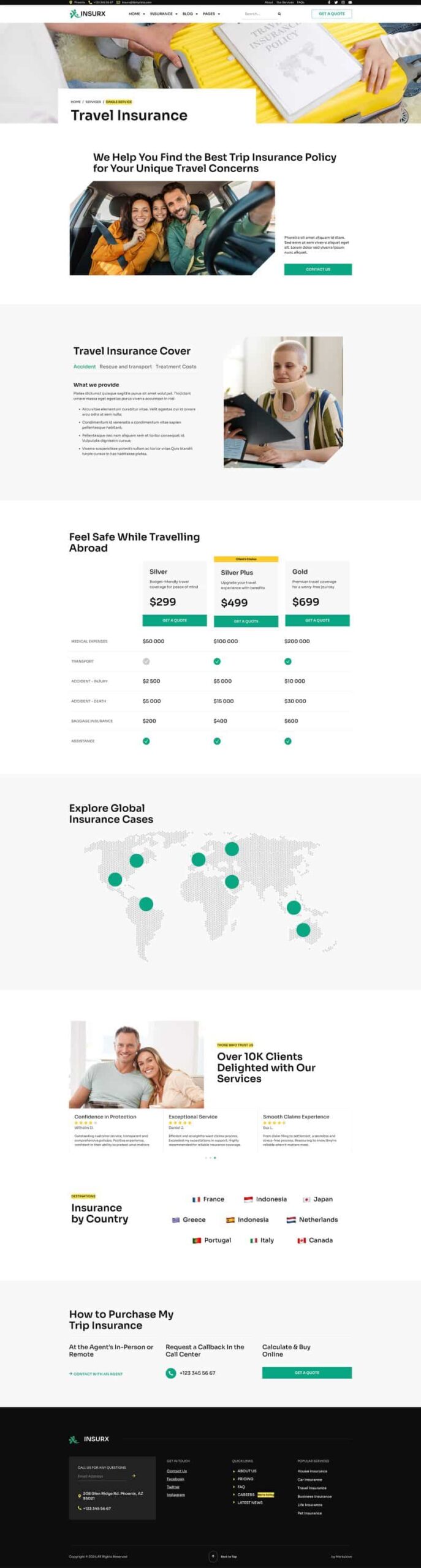Click the green map marker over South America

tap(146, 903)
